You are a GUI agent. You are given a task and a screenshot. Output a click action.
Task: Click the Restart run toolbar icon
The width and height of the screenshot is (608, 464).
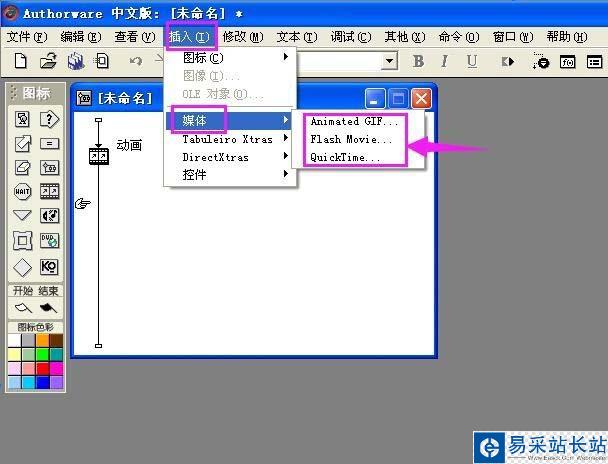[x=508, y=61]
